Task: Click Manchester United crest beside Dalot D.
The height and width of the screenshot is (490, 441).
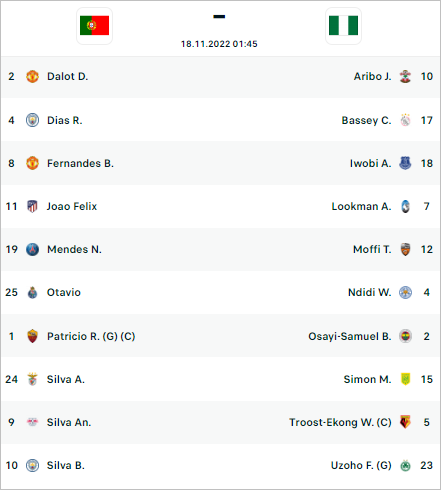Action: tap(32, 76)
